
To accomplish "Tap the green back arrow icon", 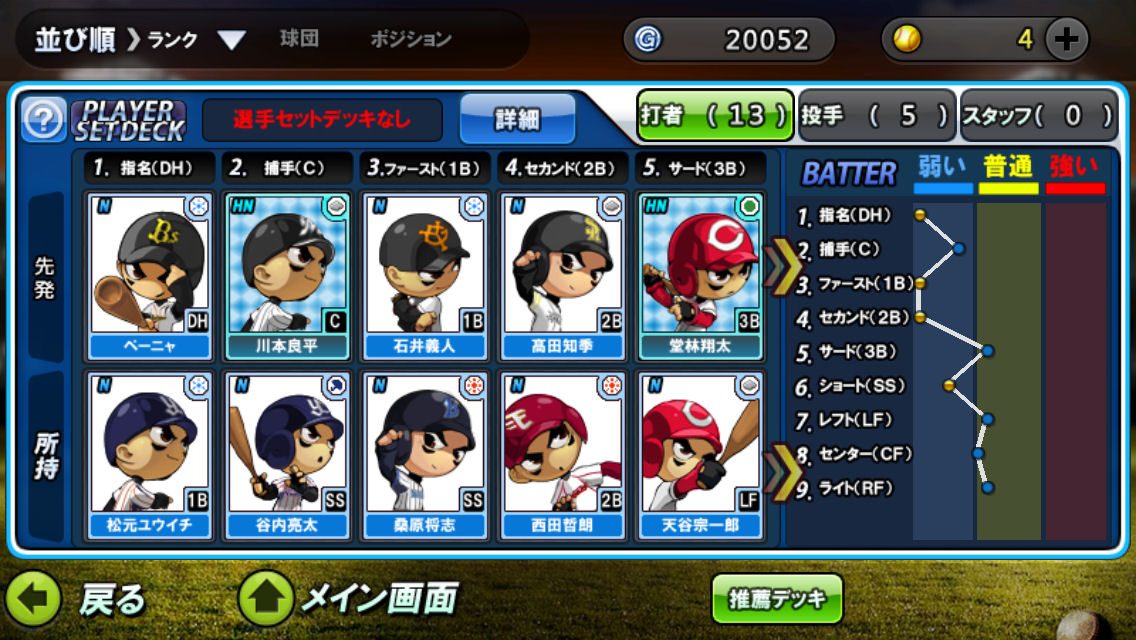I will click(33, 599).
